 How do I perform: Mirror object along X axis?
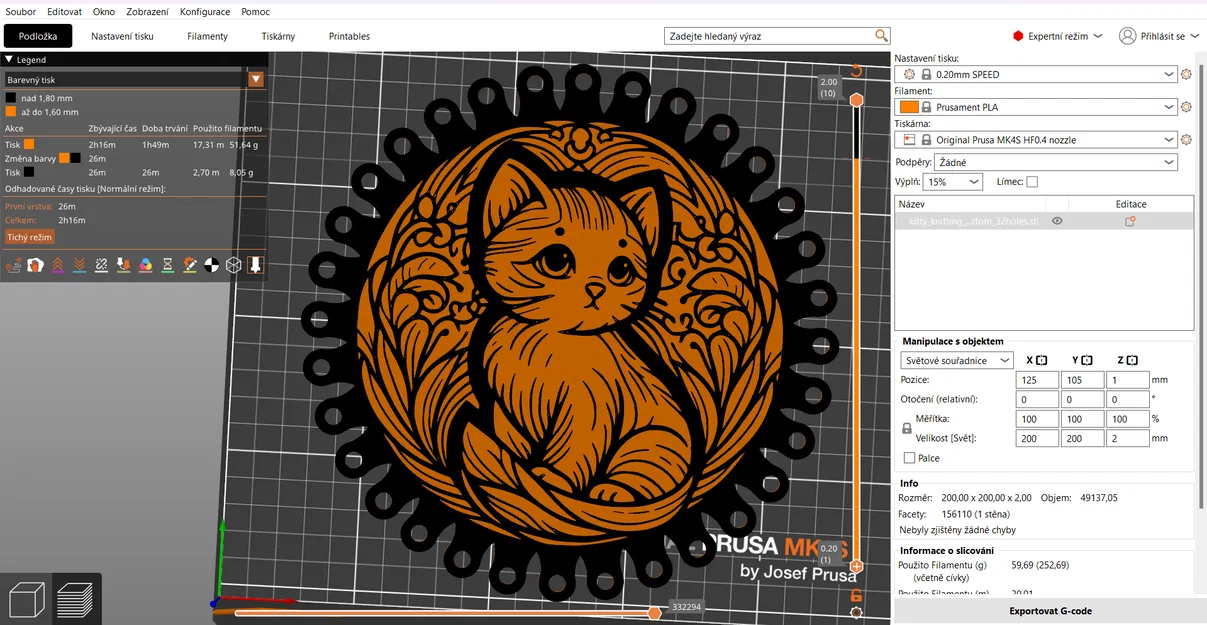(x=1042, y=360)
